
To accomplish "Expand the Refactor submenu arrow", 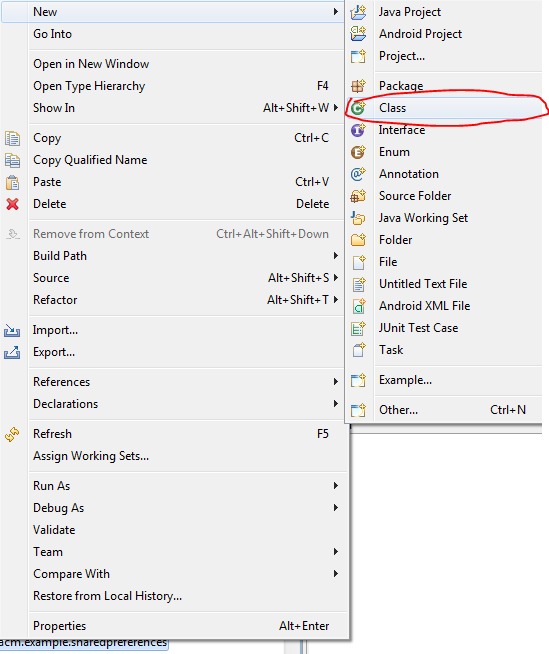I will (x=335, y=299).
